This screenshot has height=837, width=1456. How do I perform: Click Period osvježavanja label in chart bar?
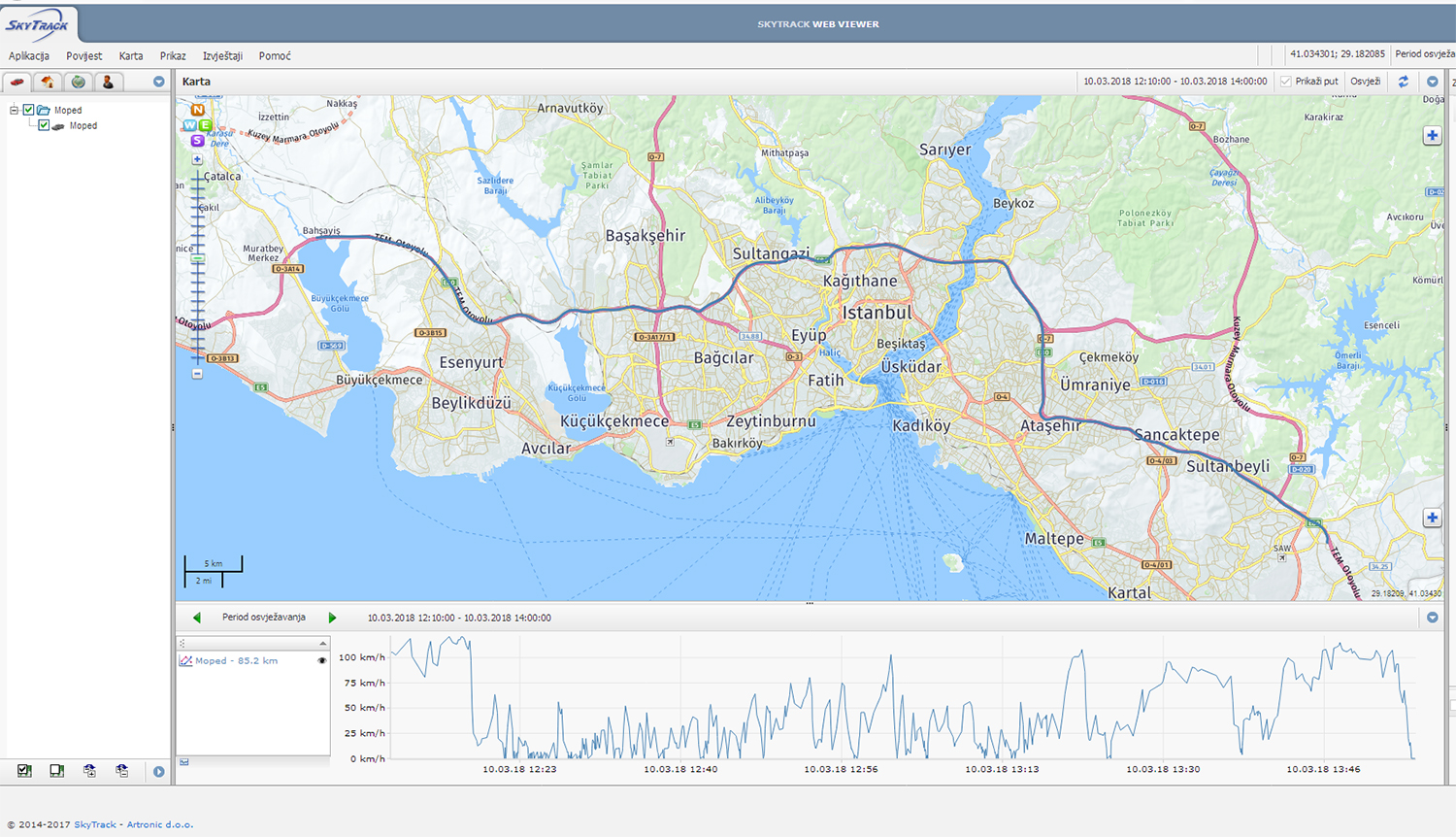[264, 618]
